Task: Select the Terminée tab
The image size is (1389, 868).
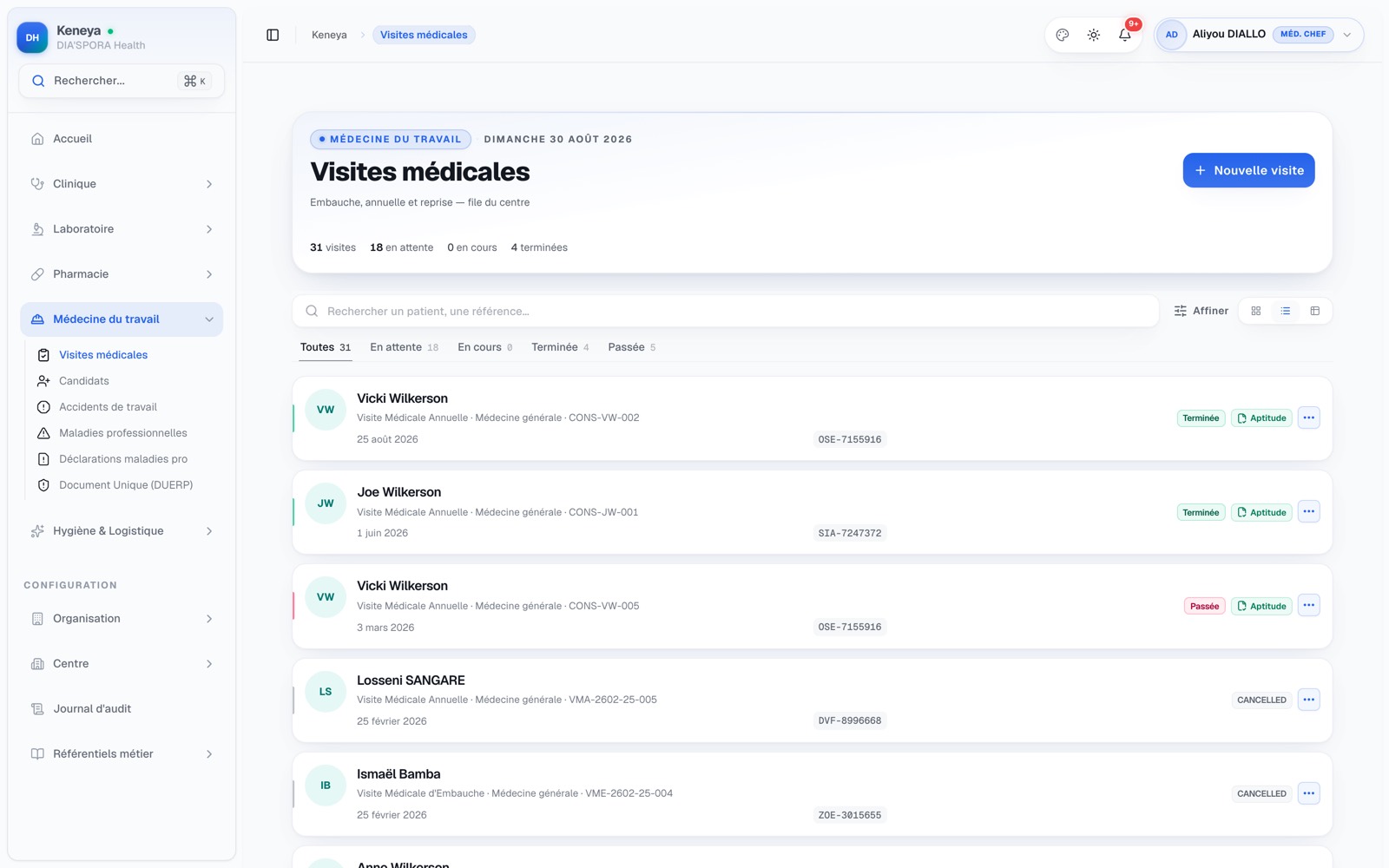Action: (x=560, y=347)
